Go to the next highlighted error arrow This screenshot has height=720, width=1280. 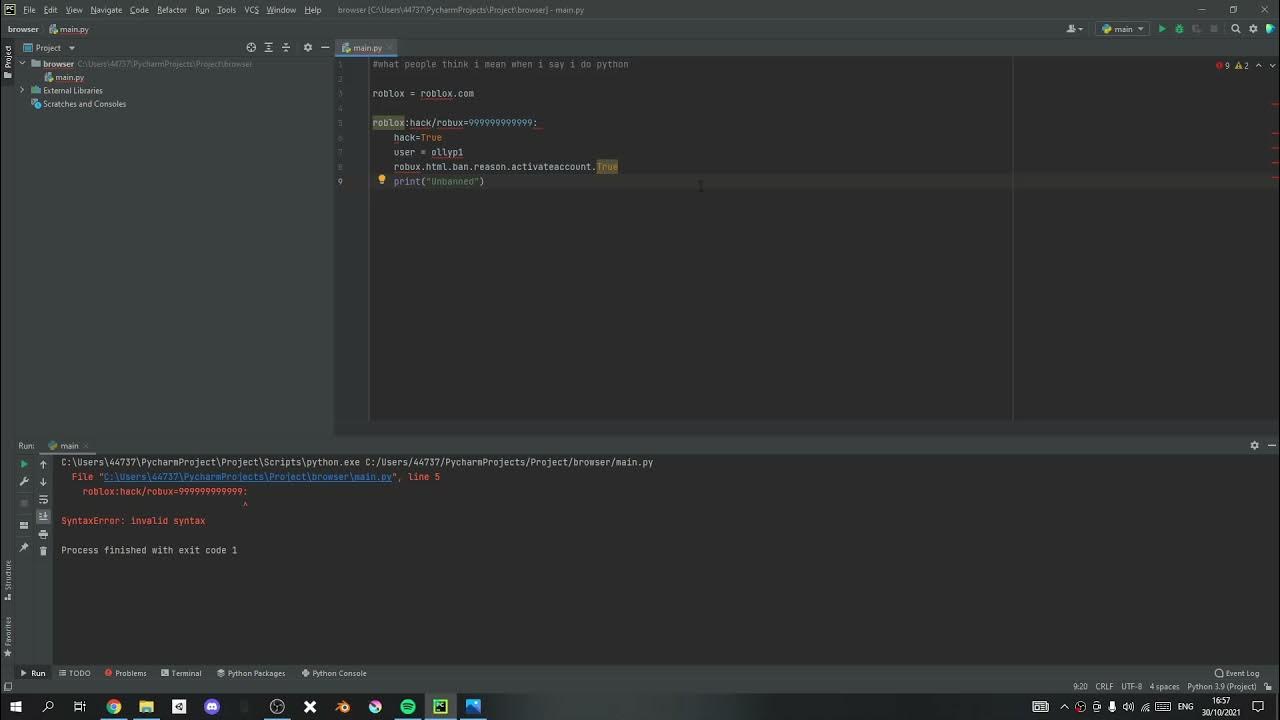pos(1270,65)
